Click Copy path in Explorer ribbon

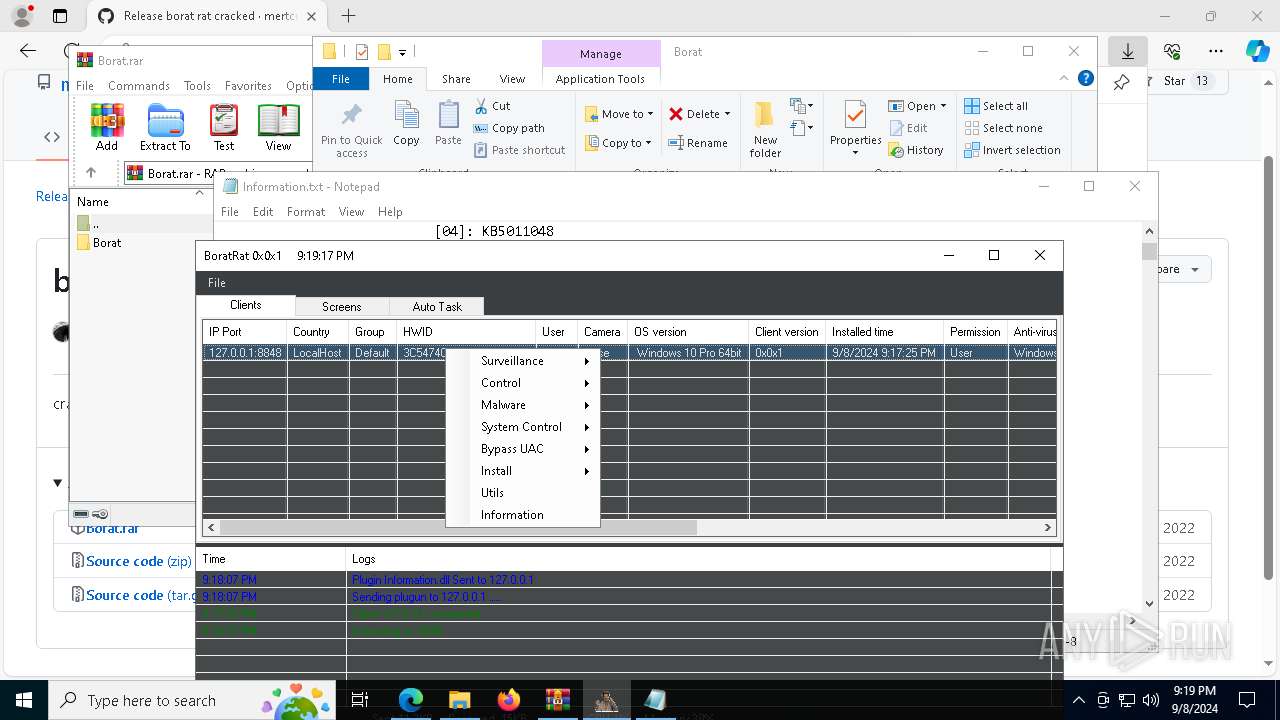pos(509,128)
